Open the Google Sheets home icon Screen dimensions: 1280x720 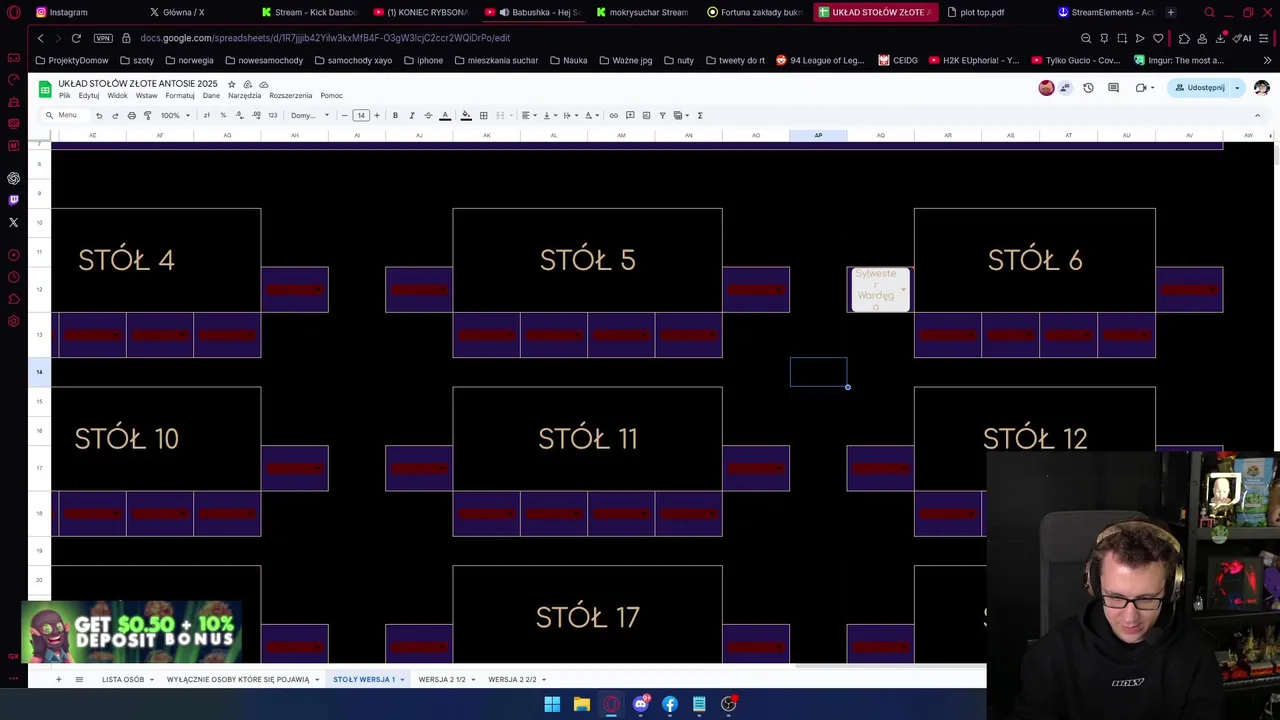point(44,88)
